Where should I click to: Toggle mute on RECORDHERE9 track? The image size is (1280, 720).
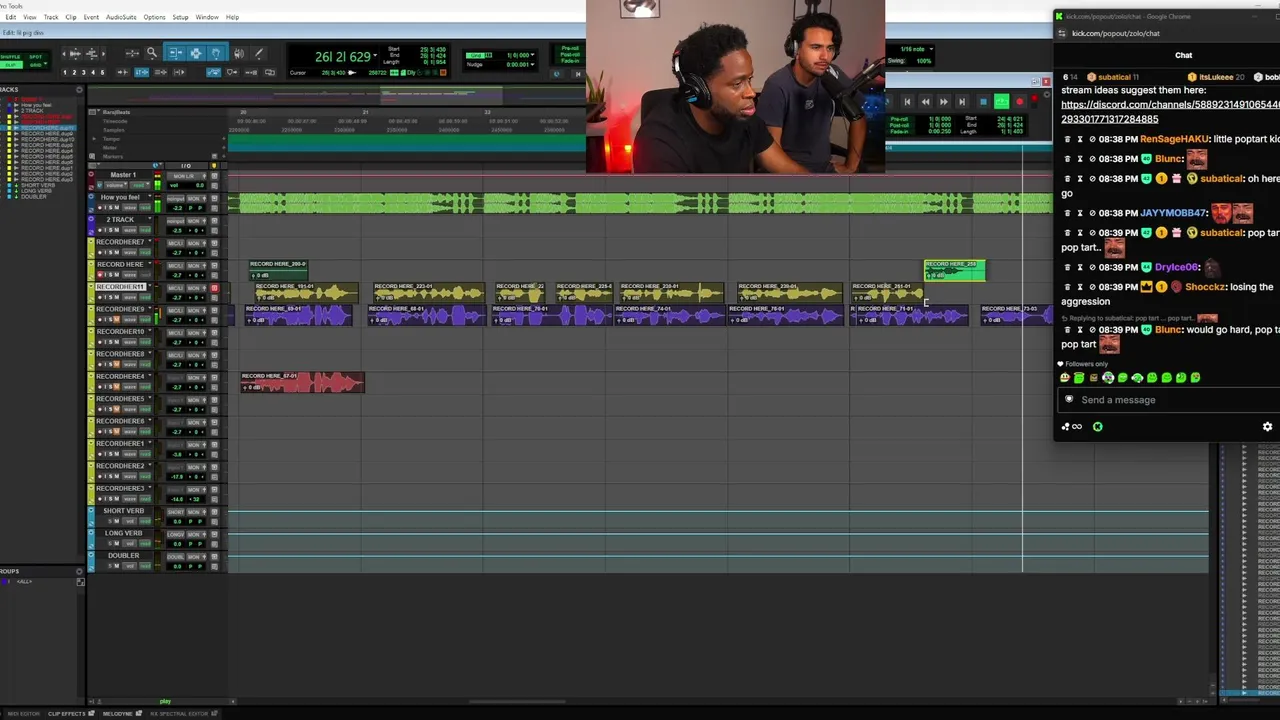(x=117, y=320)
